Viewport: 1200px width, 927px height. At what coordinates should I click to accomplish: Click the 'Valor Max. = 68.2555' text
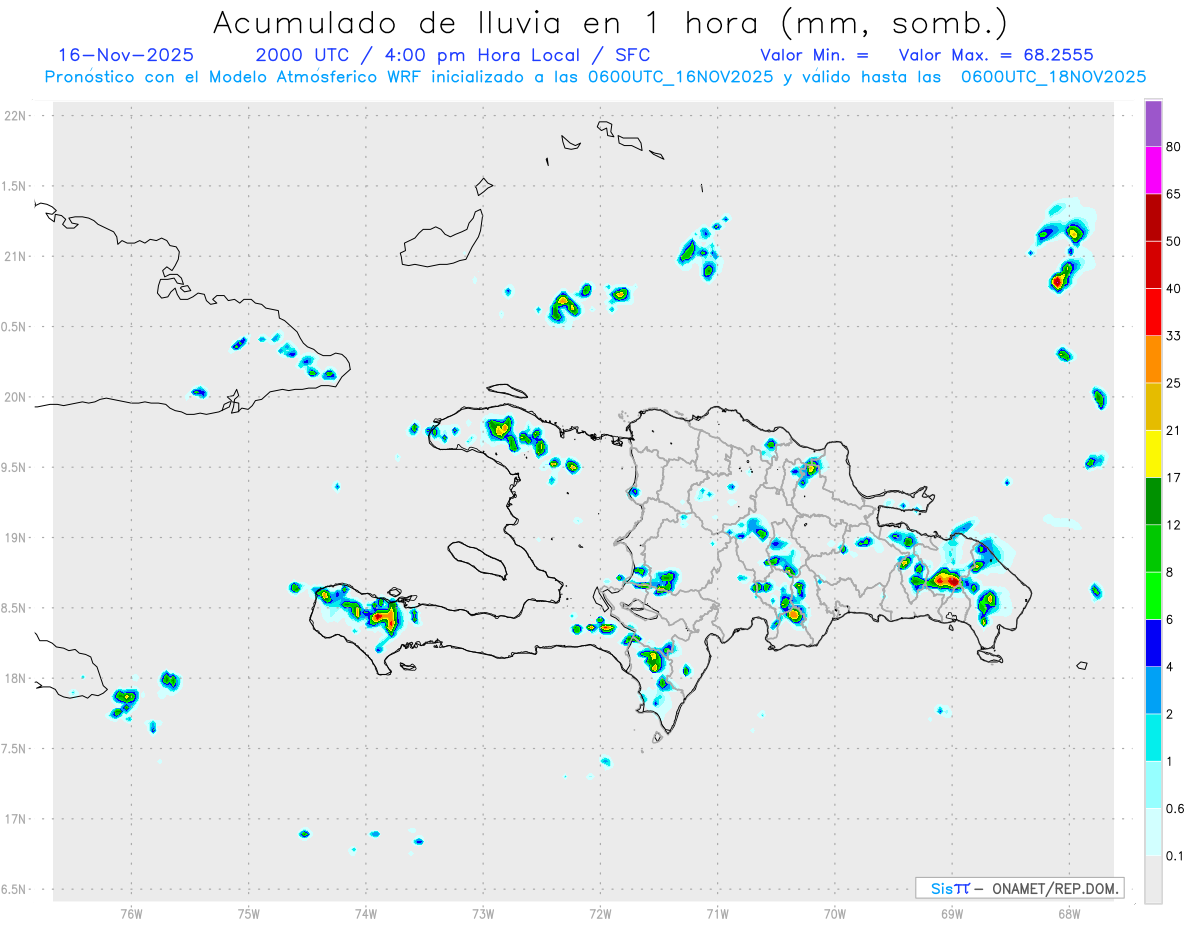(x=996, y=55)
